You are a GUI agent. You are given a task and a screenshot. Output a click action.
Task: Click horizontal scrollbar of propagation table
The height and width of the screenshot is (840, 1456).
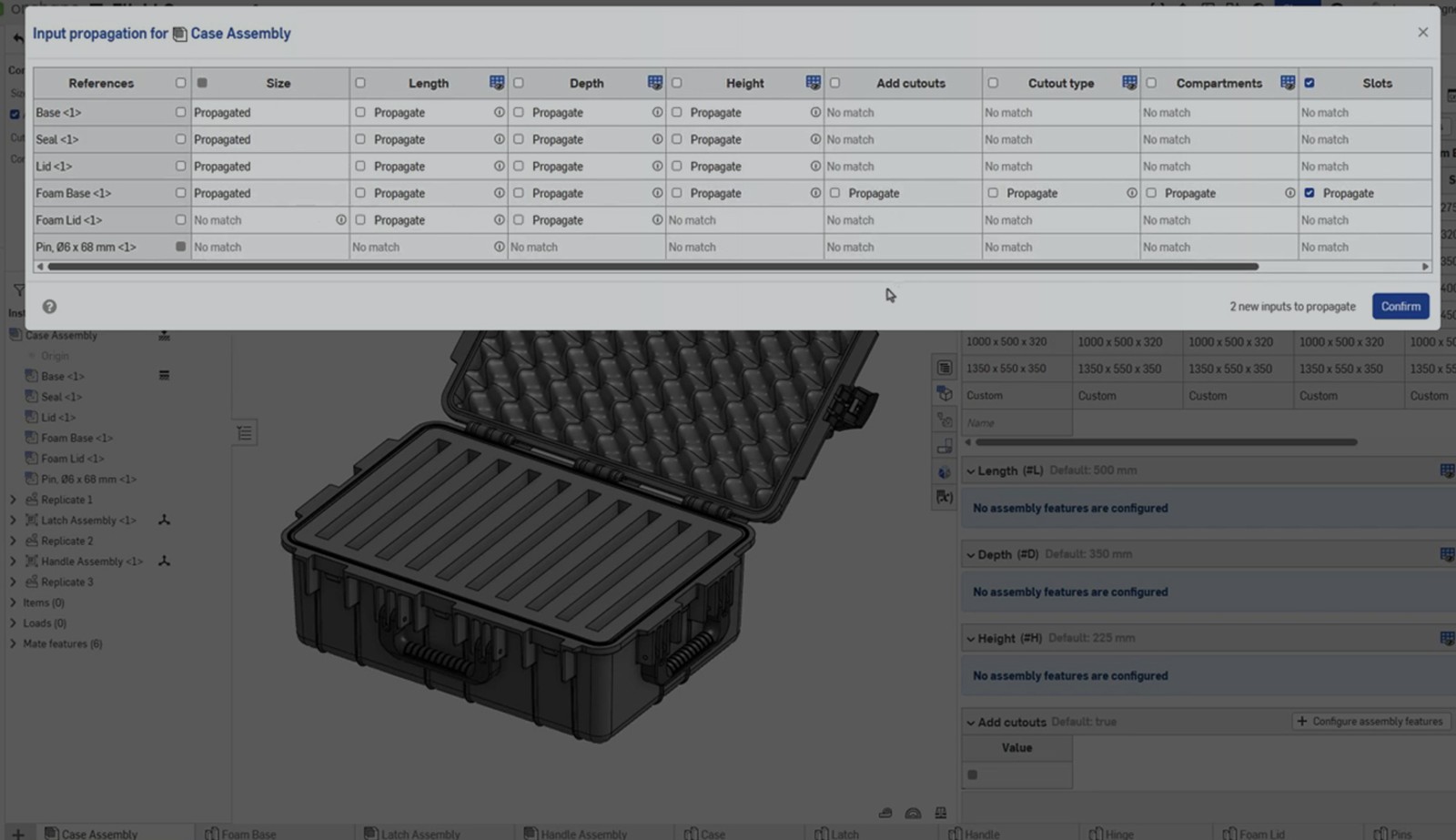(652, 267)
